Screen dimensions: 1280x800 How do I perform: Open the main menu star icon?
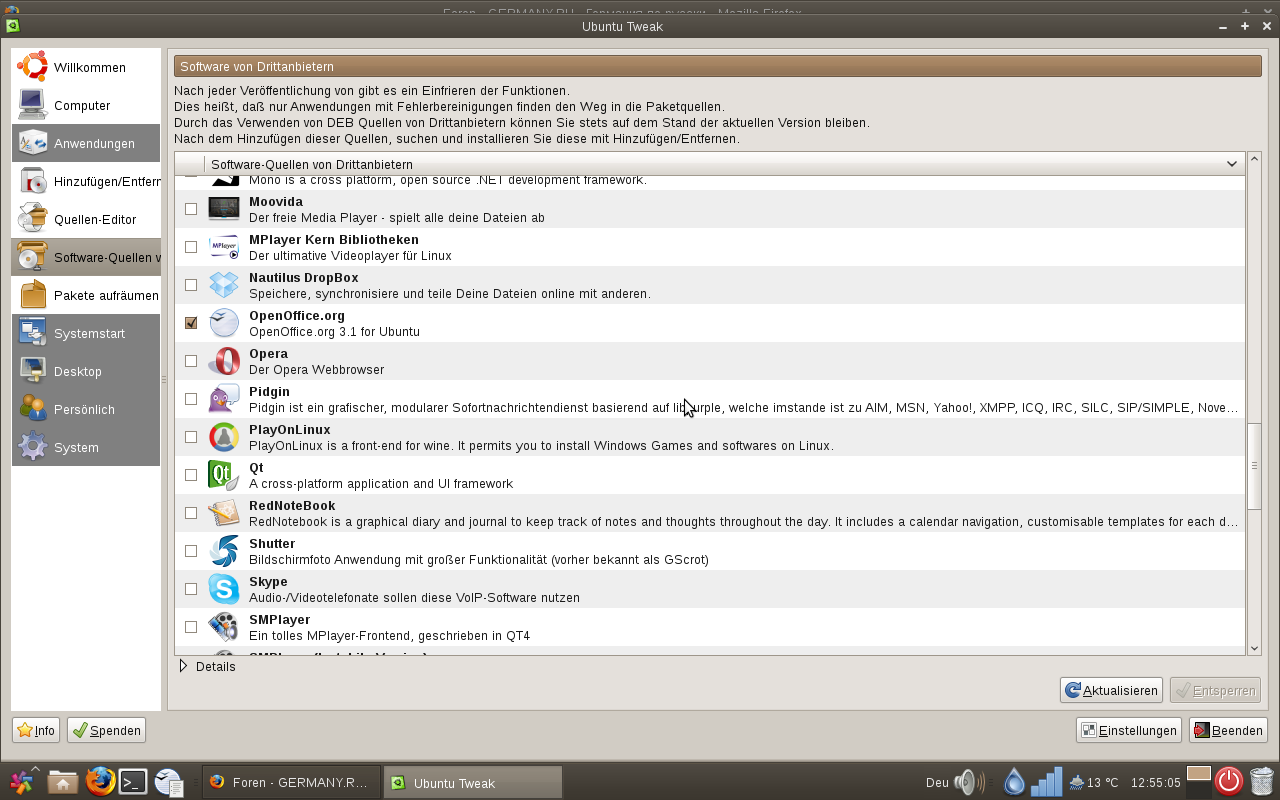coord(21,782)
